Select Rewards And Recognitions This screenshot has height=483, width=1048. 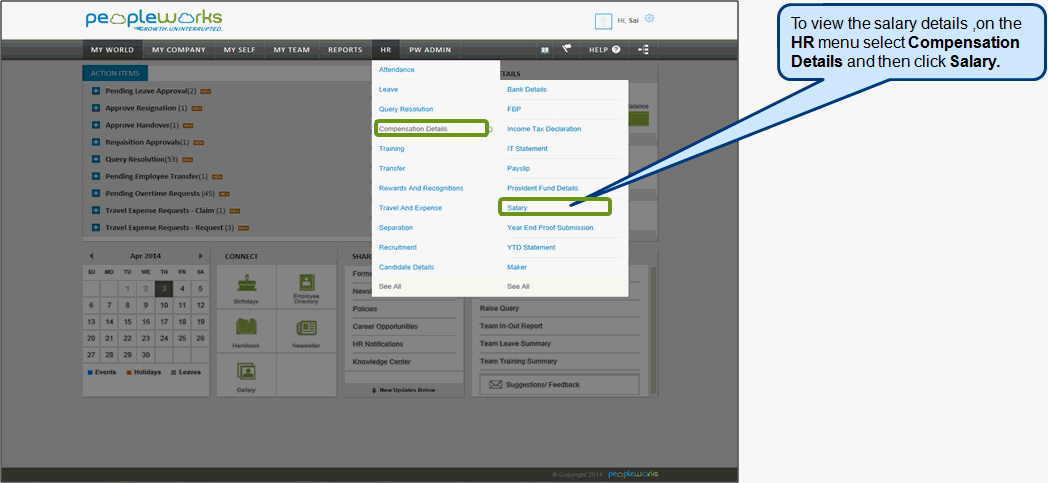[x=421, y=188]
